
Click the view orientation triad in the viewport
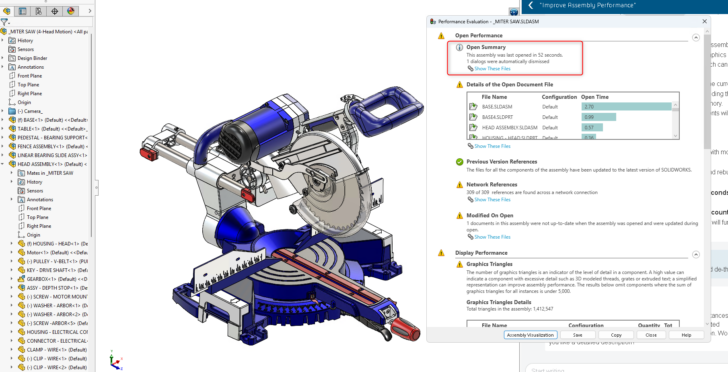115,360
